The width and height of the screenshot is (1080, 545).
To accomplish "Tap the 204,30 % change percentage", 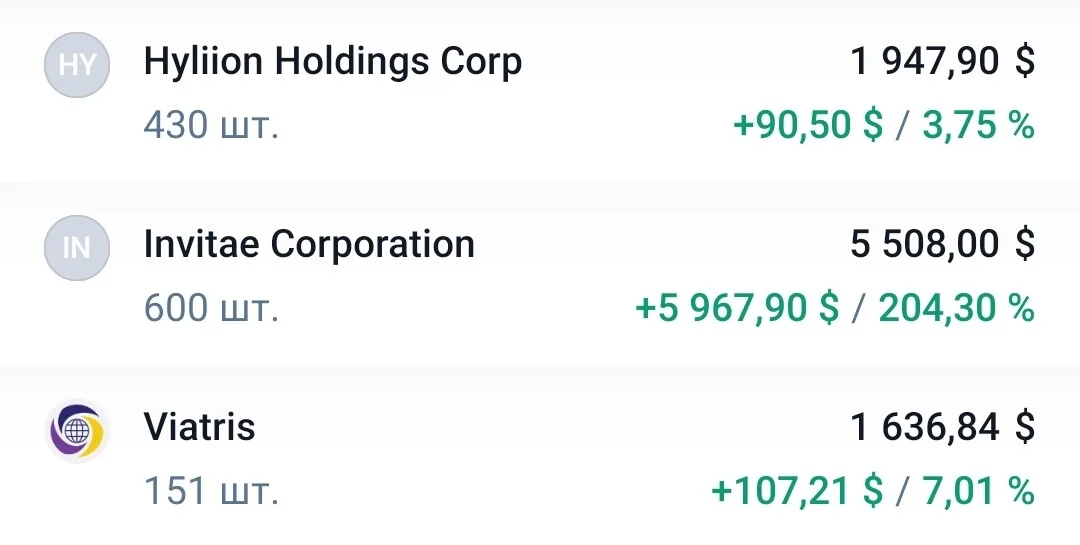I will (x=957, y=307).
